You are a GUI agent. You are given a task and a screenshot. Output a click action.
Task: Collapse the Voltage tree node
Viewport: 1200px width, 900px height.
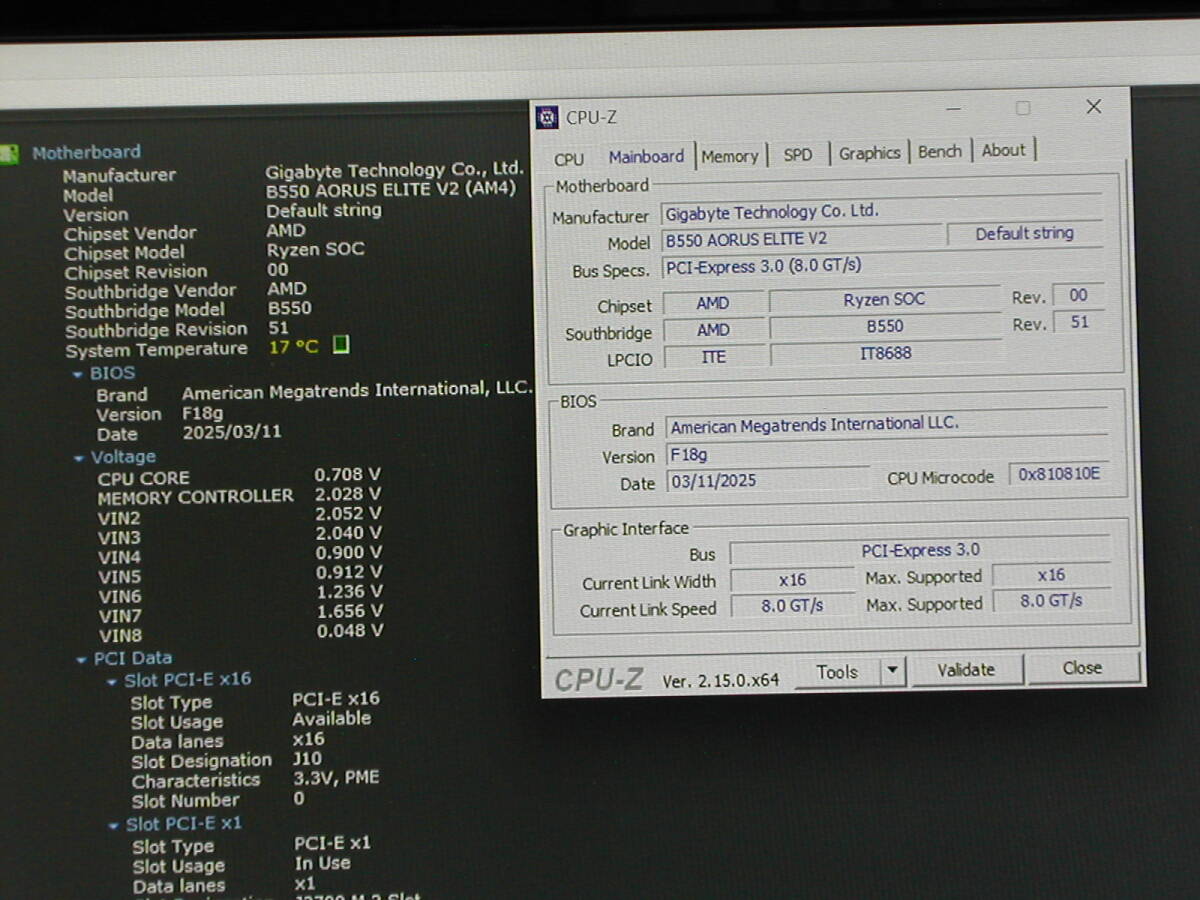click(x=79, y=458)
